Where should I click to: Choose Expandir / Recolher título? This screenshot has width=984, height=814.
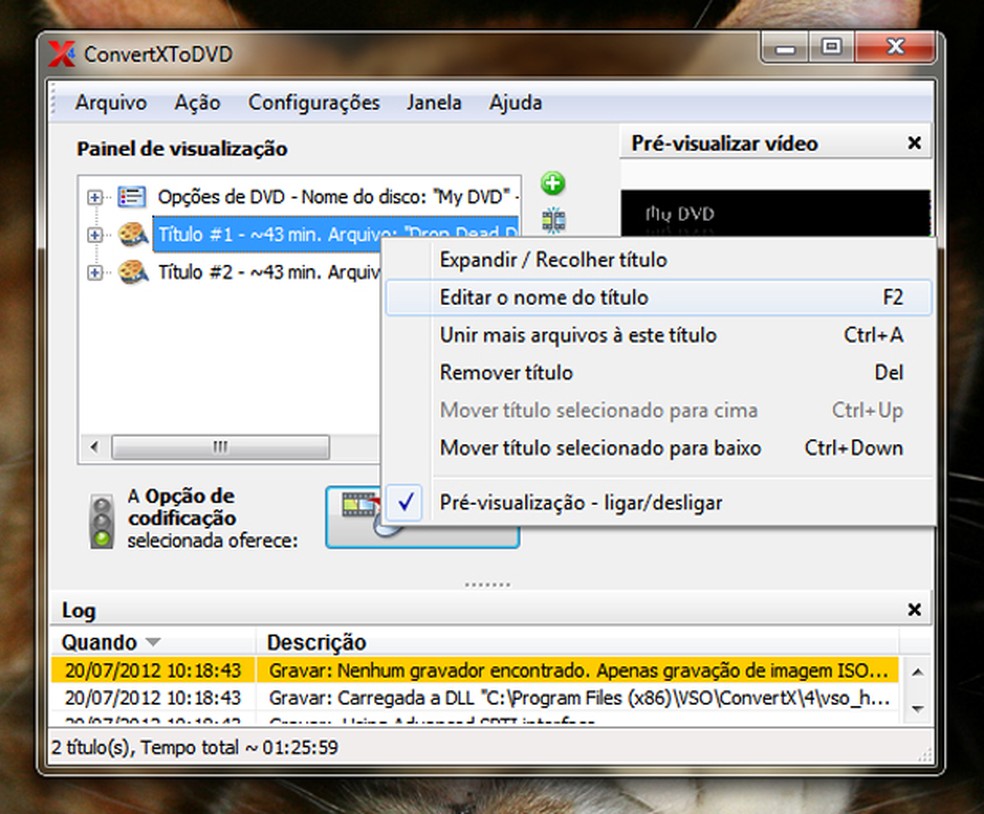658,260
